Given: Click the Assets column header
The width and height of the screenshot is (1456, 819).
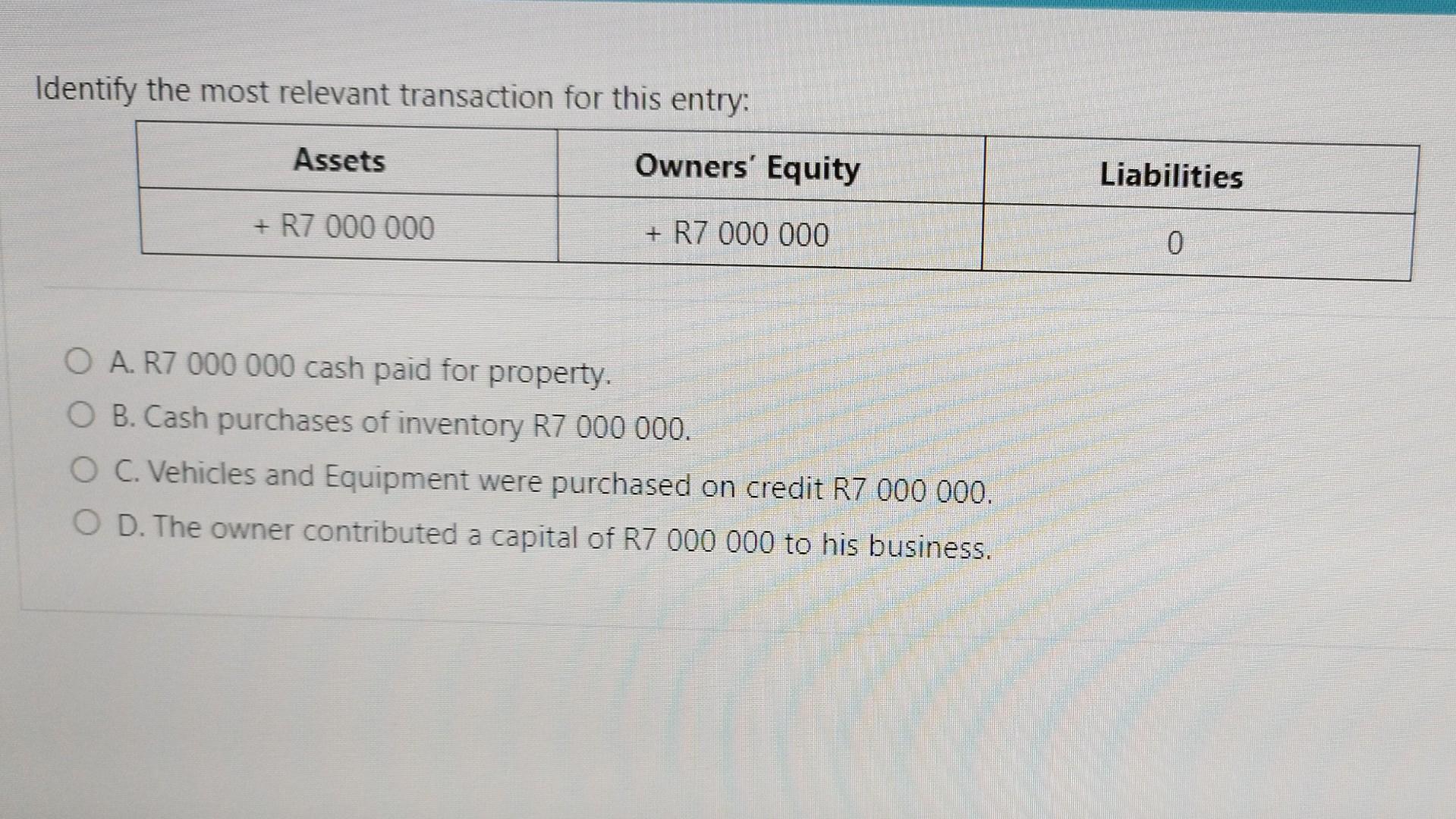Looking at the screenshot, I should 339,162.
